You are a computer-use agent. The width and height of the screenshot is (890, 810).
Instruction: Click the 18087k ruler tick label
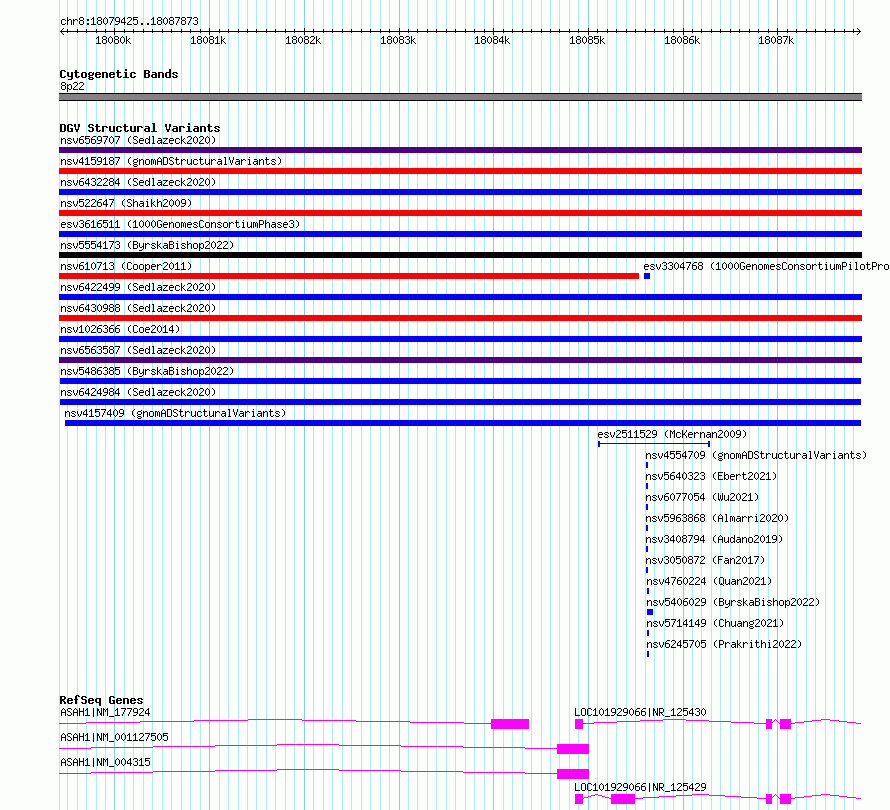[x=776, y=40]
